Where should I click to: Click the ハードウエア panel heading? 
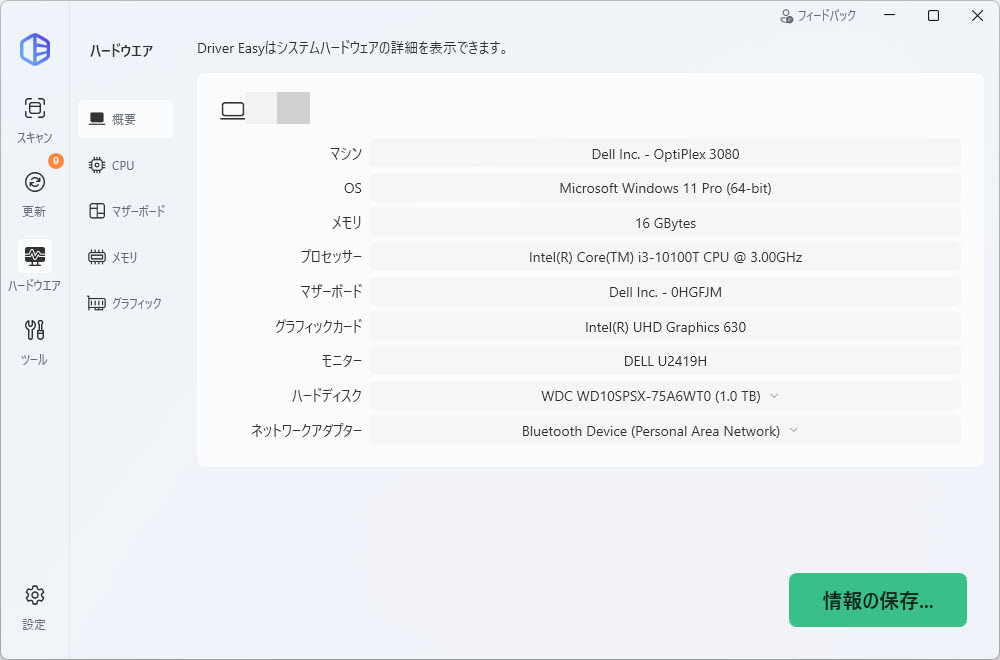coord(121,51)
